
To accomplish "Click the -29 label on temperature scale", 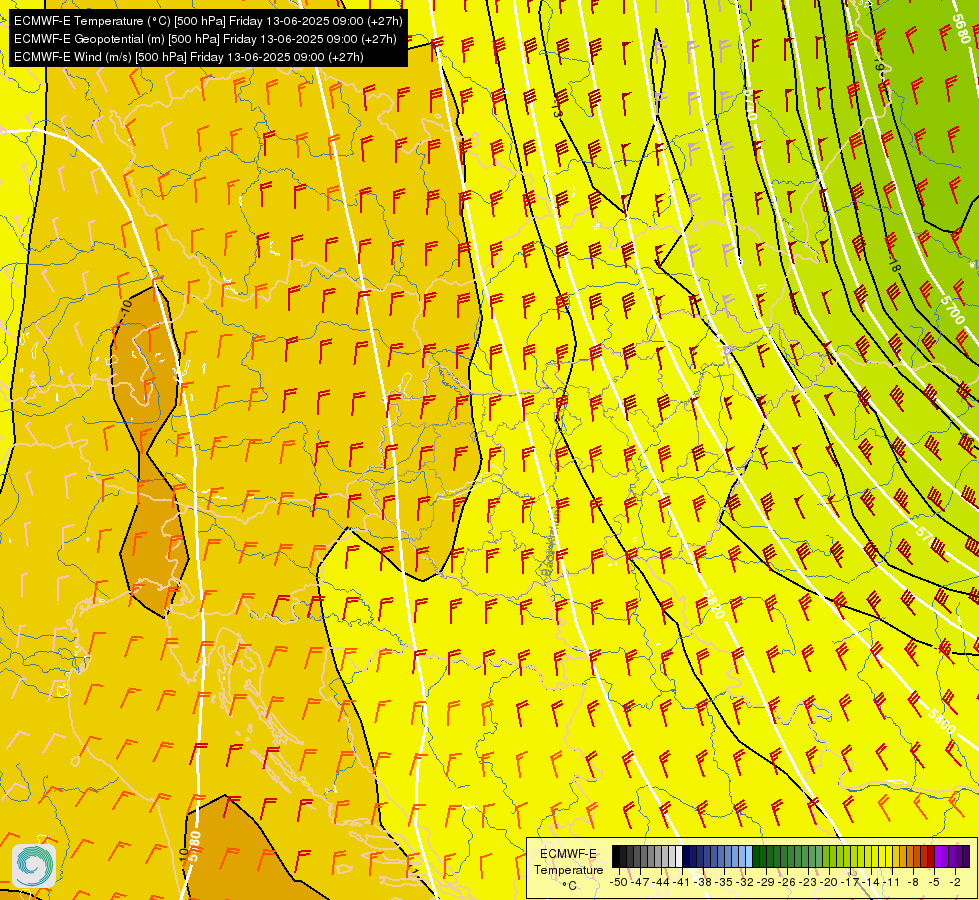I will 766,882.
